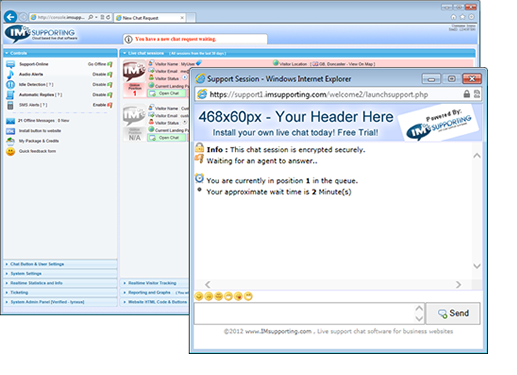This screenshot has width=517, height=375.
Task: Disable Idle Detection
Action: [x=102, y=85]
